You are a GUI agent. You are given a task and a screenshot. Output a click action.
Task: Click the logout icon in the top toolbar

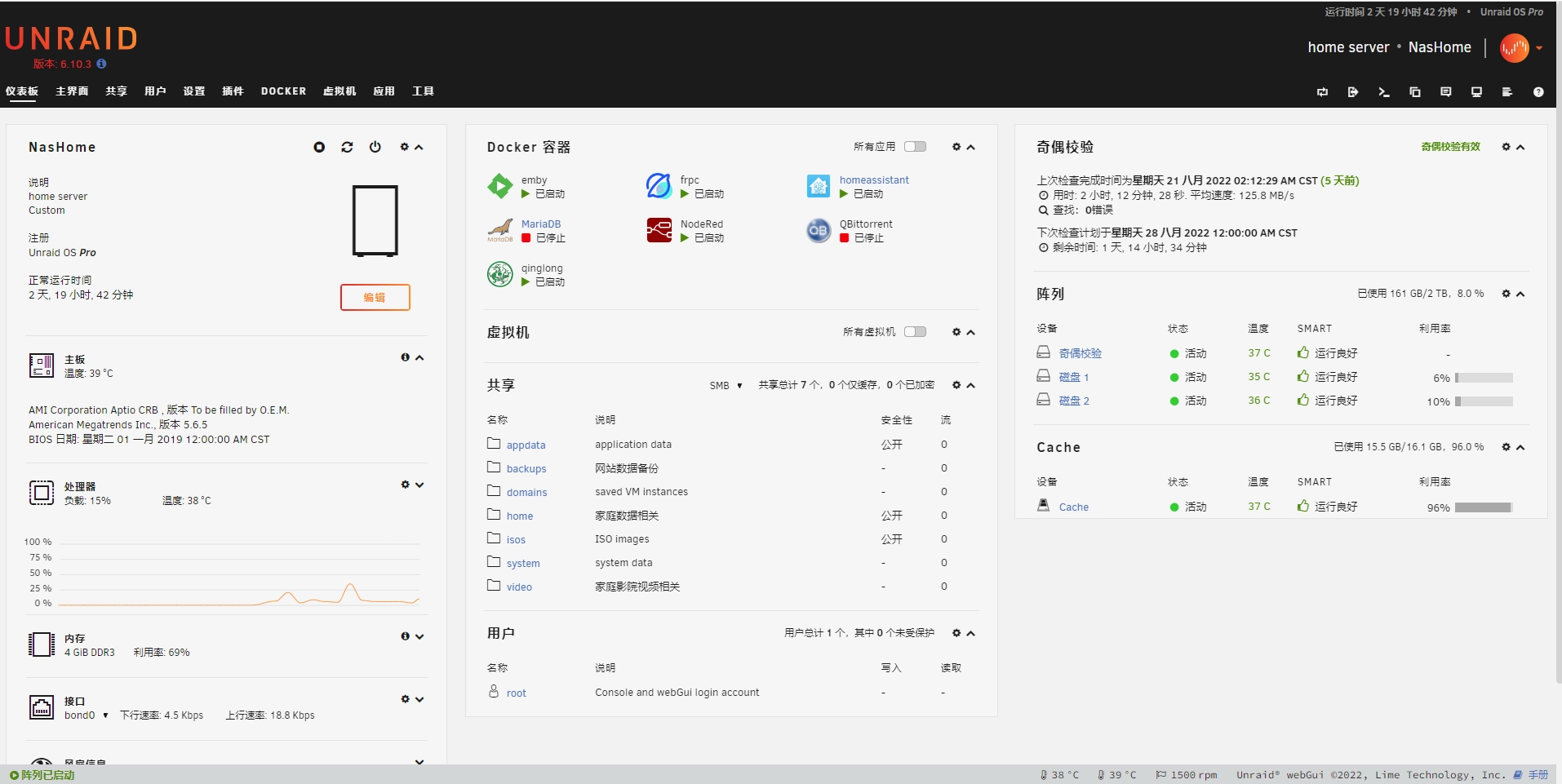tap(1352, 92)
